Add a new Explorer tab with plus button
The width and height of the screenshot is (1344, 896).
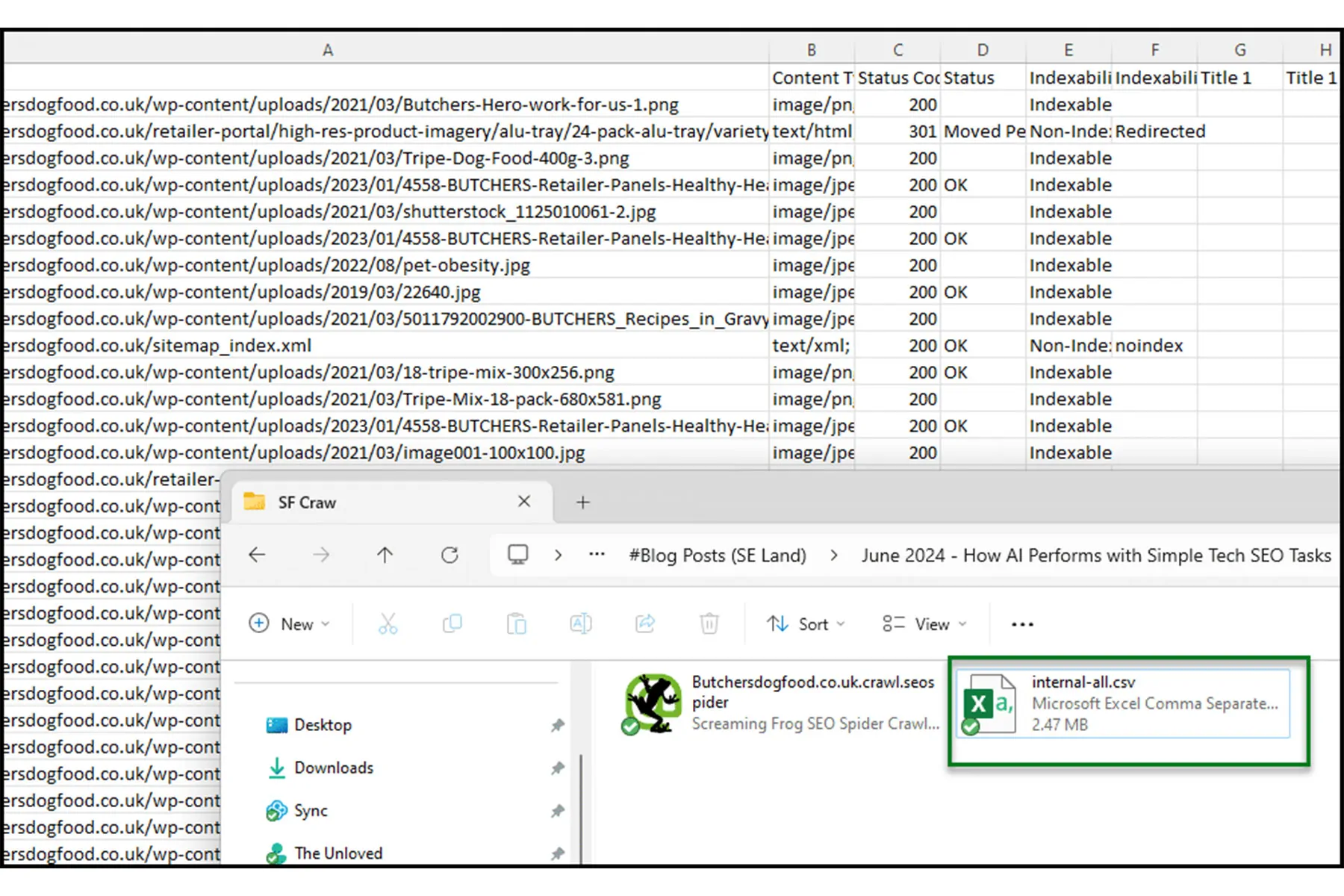(583, 503)
